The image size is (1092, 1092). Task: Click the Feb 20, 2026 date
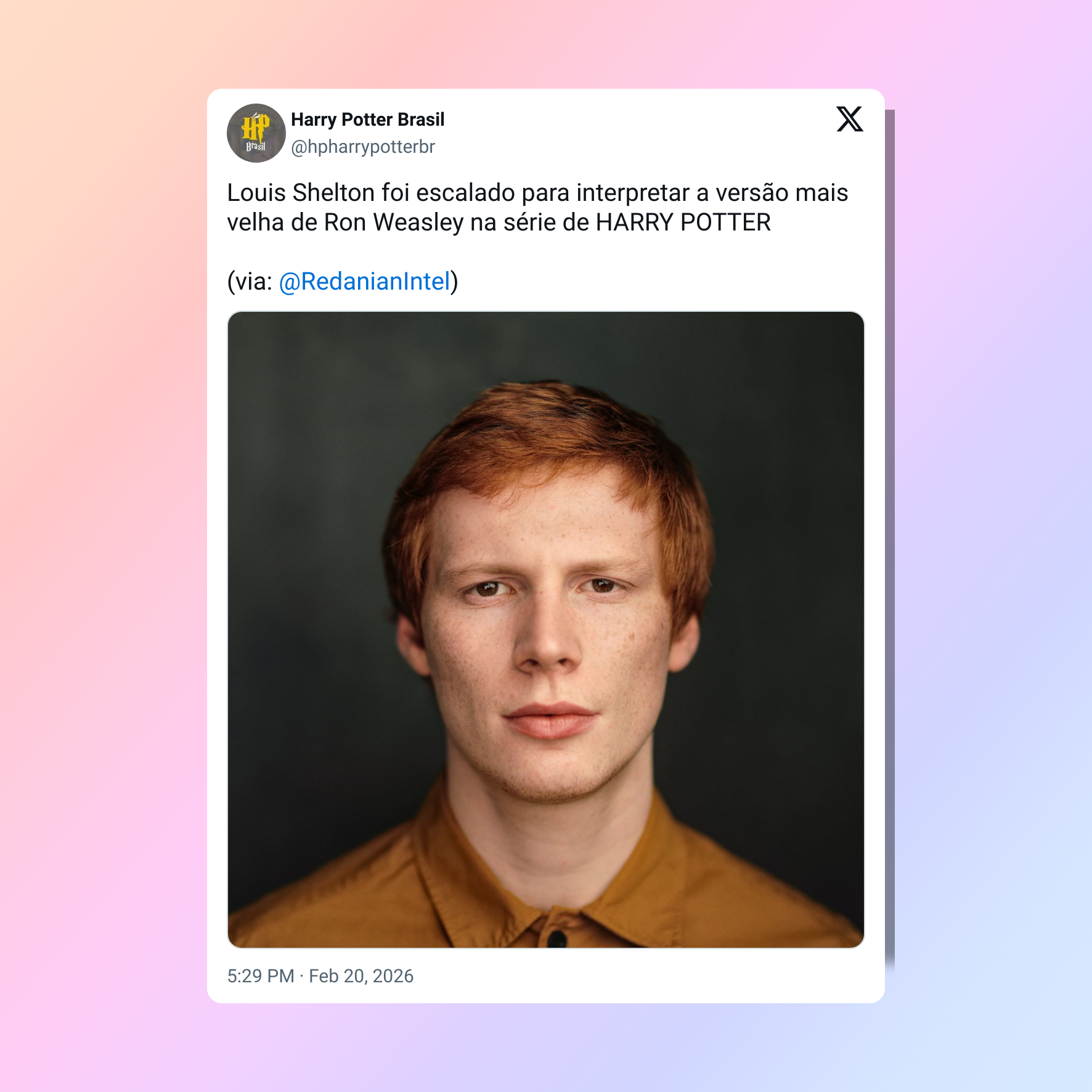tap(361, 976)
